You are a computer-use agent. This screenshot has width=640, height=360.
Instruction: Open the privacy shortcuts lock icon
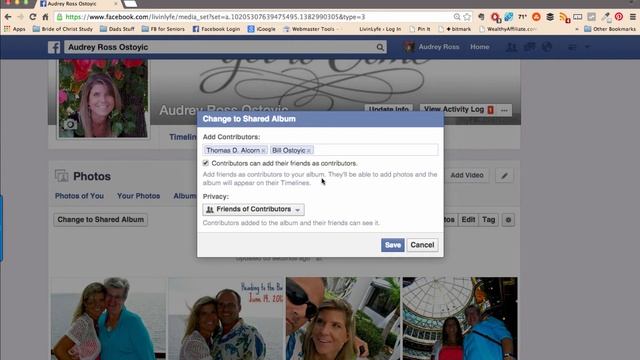[572, 47]
